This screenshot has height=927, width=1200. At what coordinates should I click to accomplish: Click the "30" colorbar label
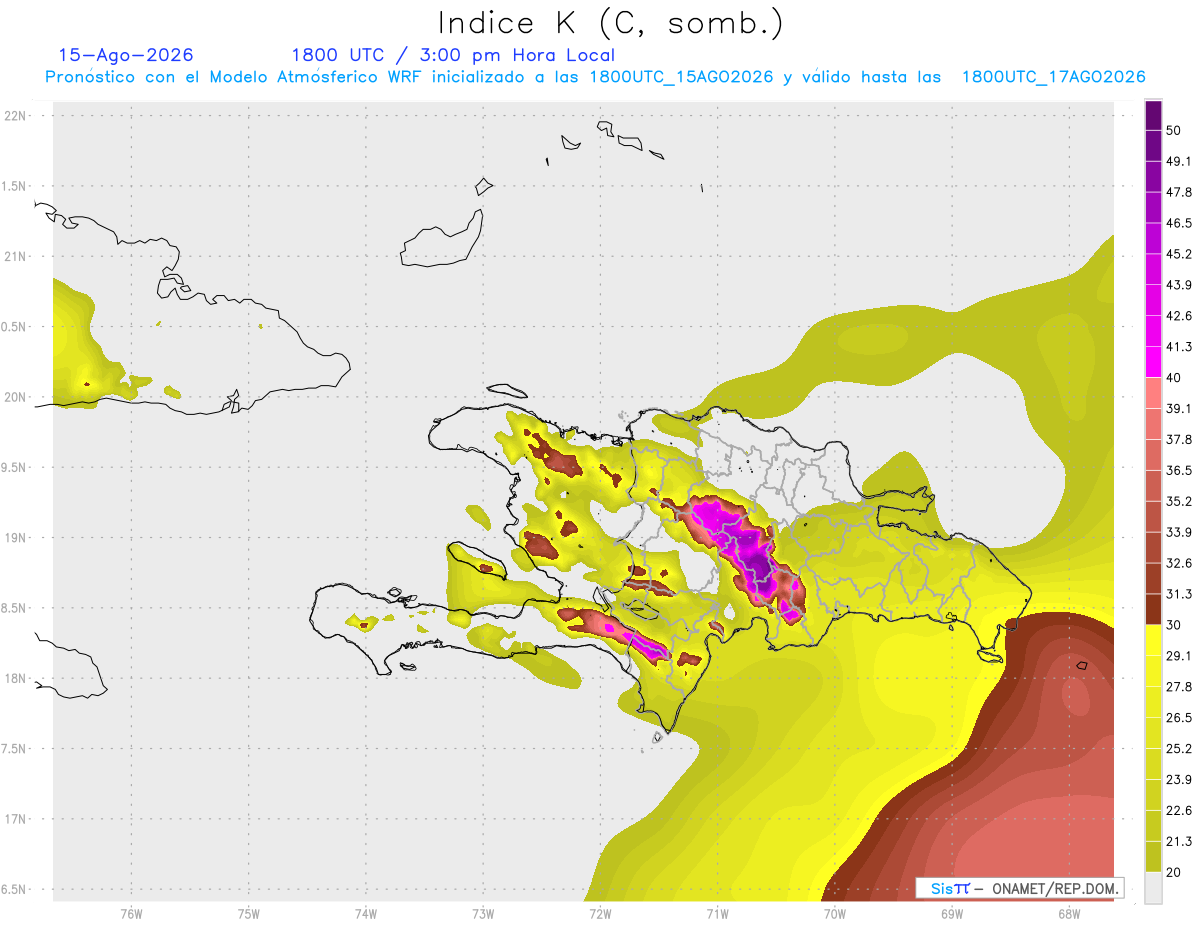pos(1174,625)
